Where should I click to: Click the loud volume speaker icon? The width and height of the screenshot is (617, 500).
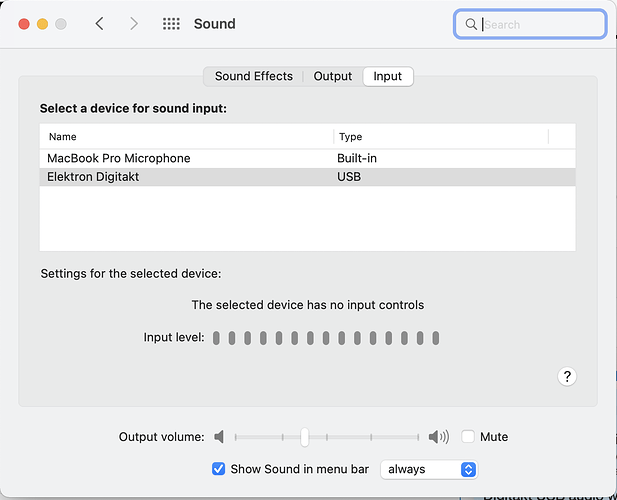point(438,437)
